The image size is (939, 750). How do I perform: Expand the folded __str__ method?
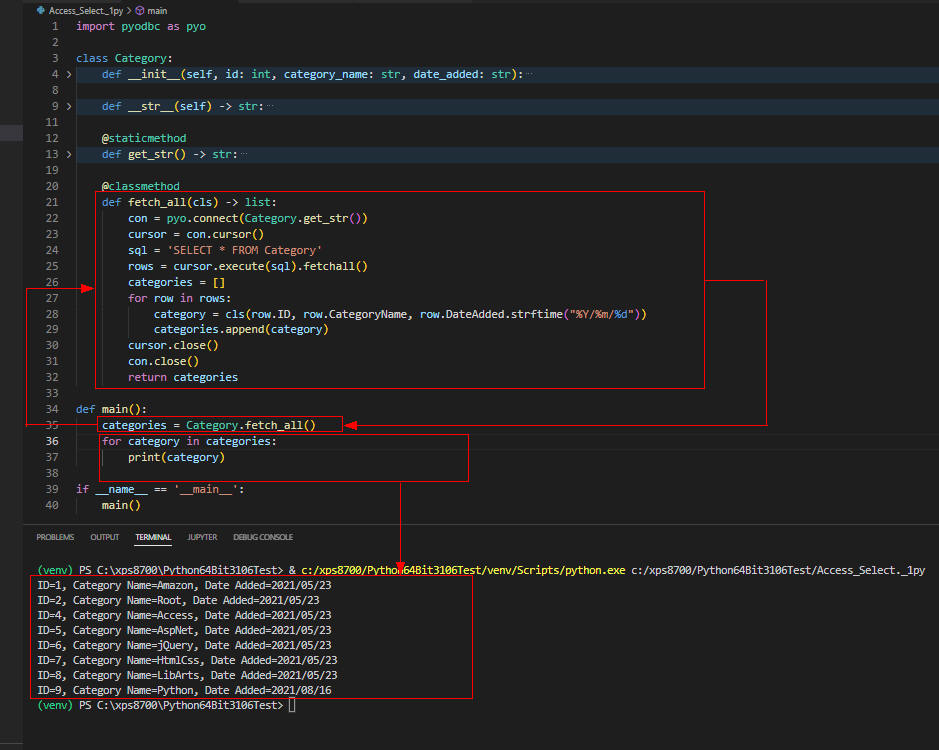(x=69, y=106)
